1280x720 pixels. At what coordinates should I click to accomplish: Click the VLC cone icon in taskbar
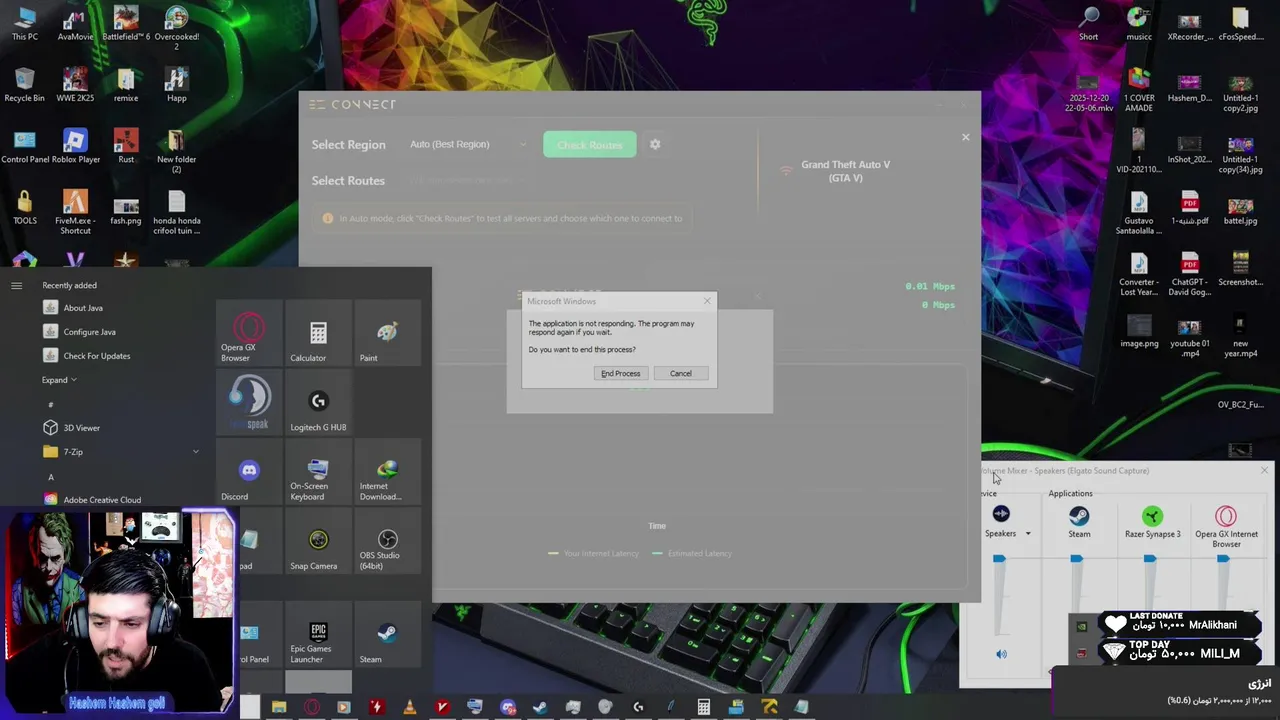409,707
